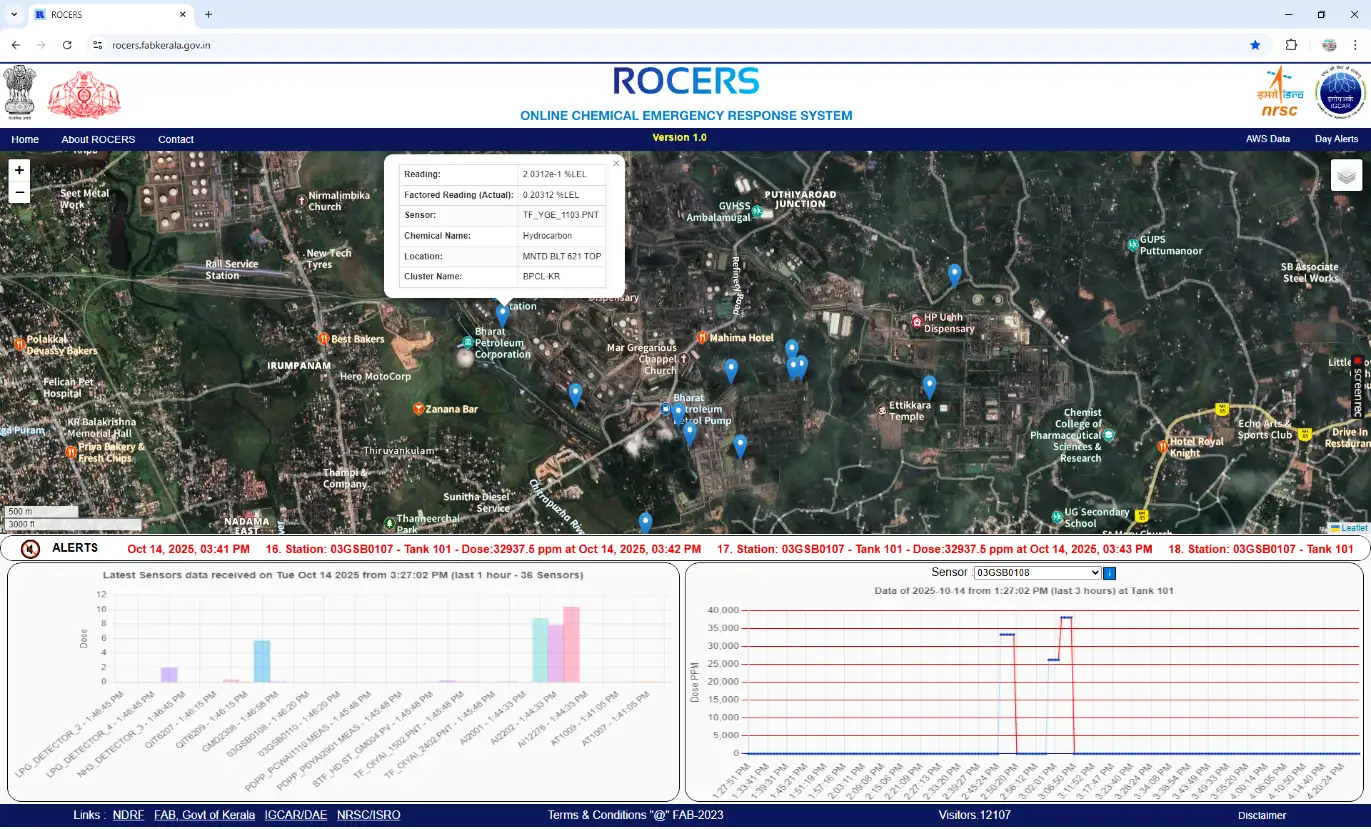
Task: Zoom in using the map plus button
Action: coord(18,170)
